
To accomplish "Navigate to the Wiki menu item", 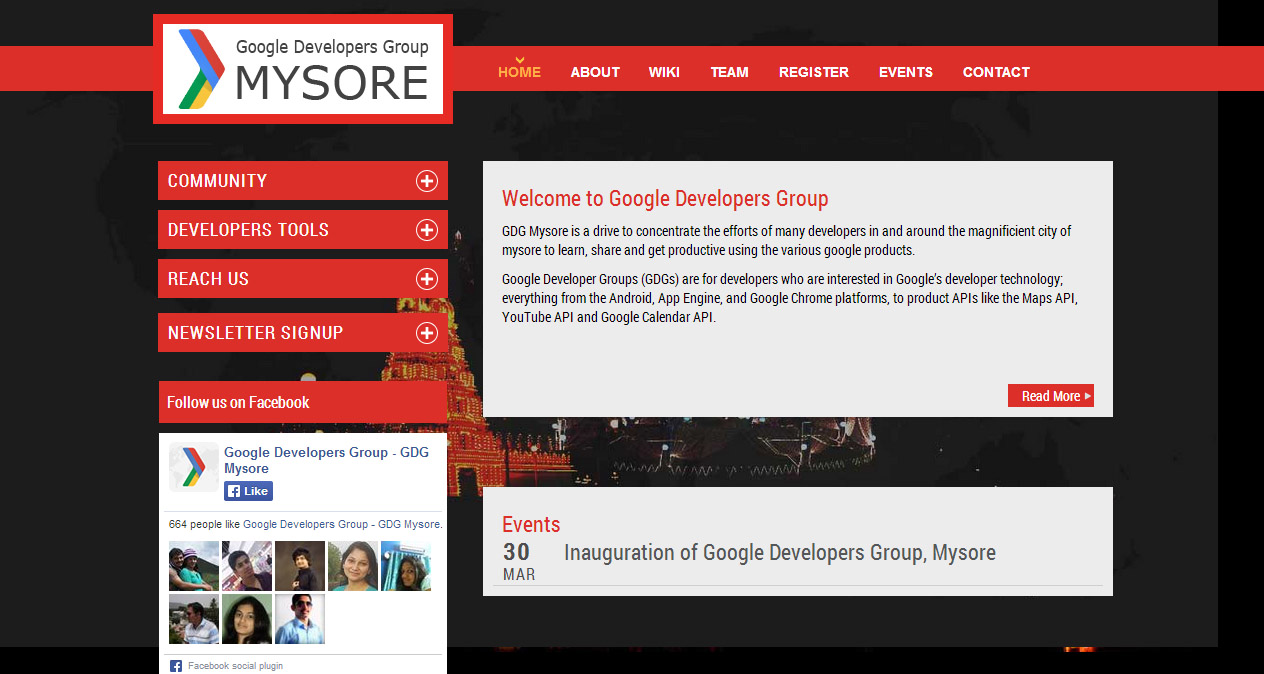I will pos(664,72).
